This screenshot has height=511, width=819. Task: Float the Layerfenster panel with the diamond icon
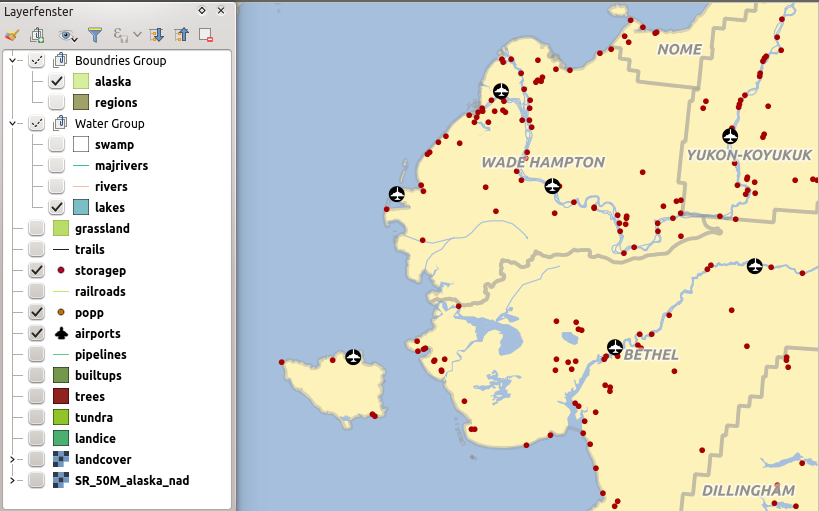202,10
